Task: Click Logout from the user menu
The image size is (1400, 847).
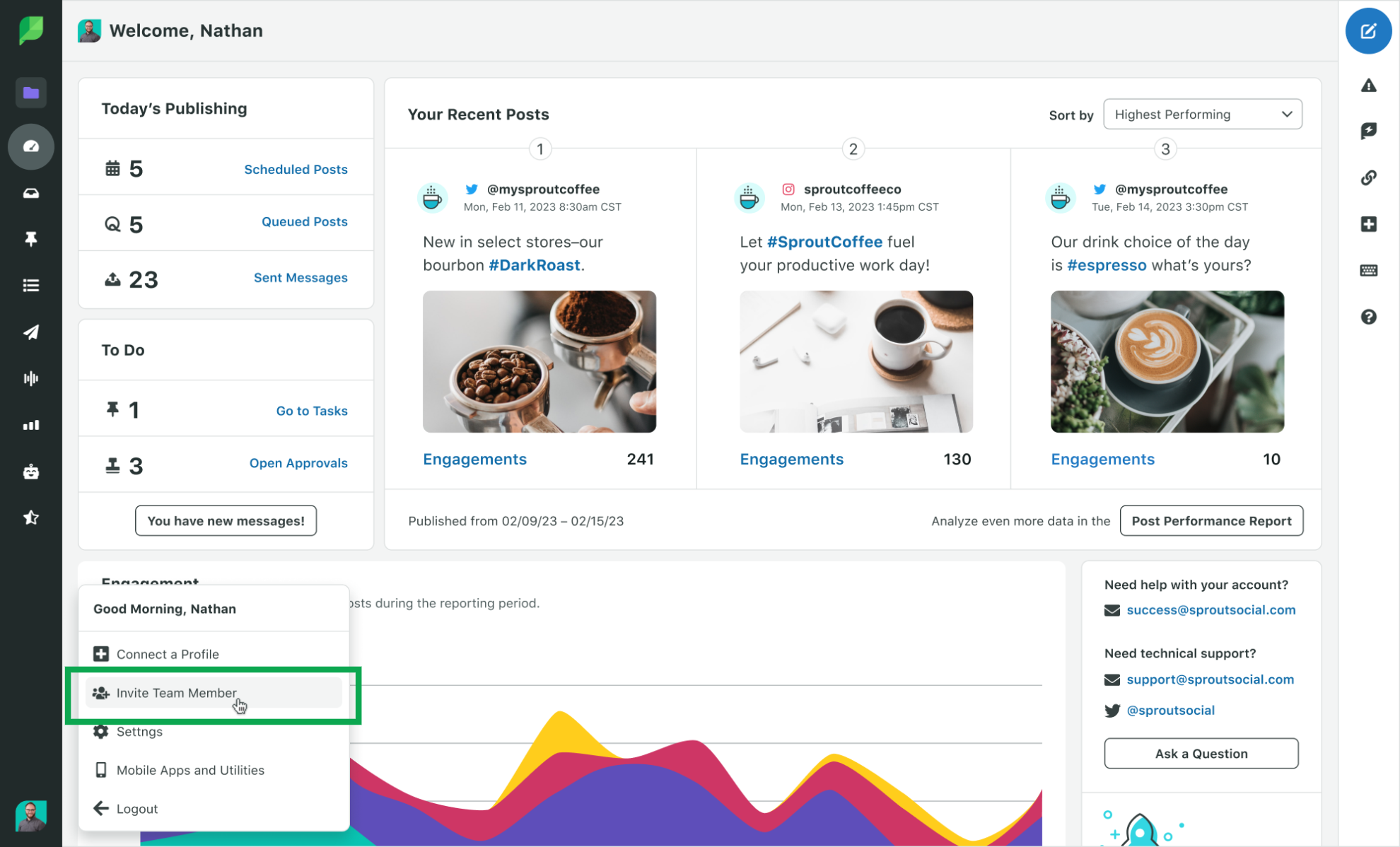Action: click(x=137, y=808)
